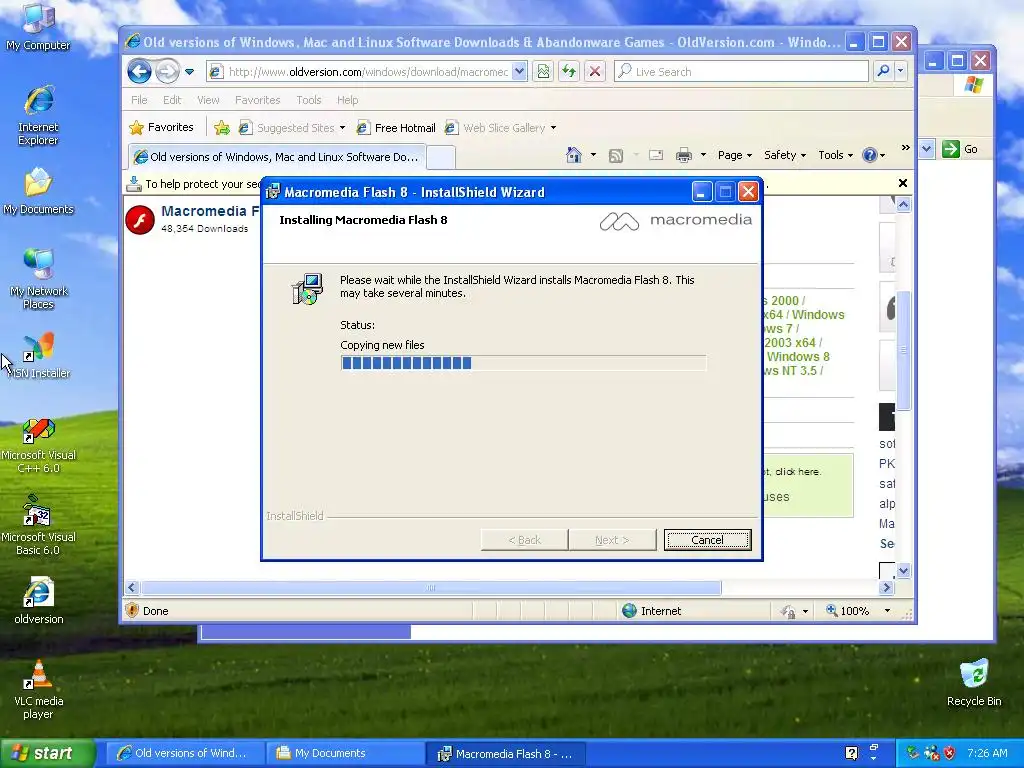
Task: Click the red security shield tray icon
Action: point(950,753)
